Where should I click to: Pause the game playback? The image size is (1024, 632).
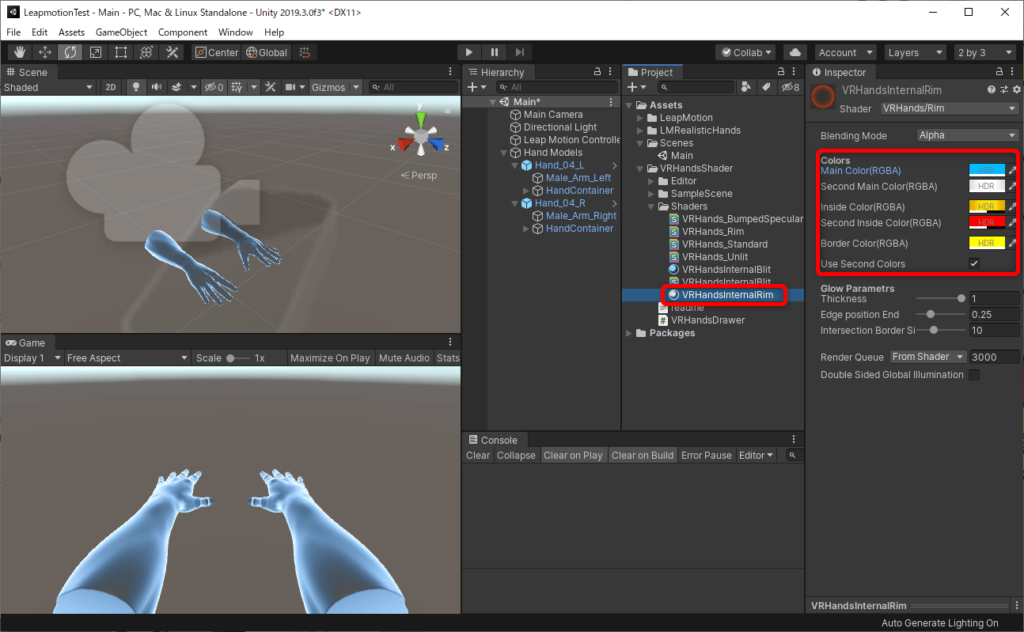click(494, 52)
